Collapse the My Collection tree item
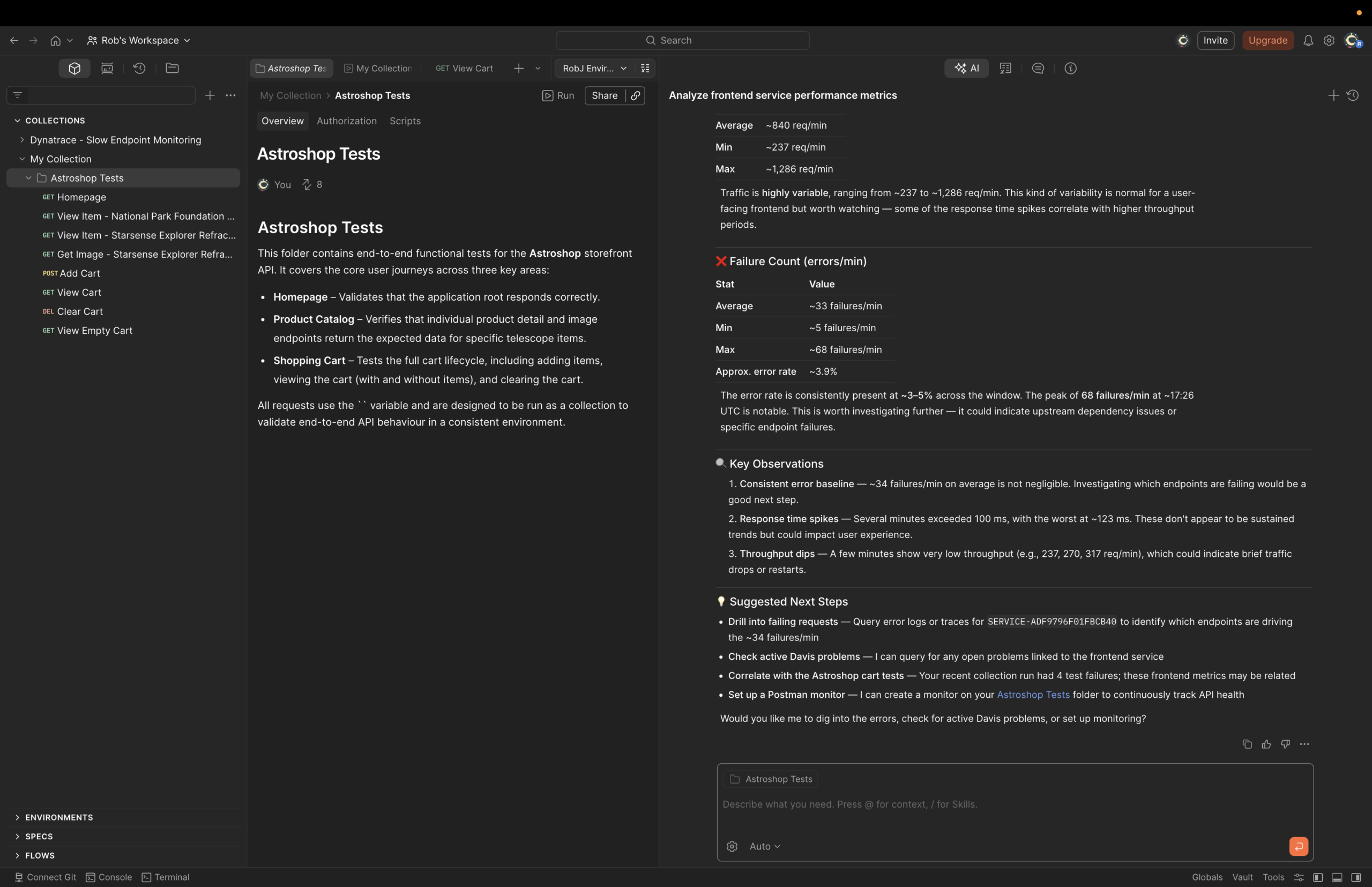This screenshot has width=1372, height=887. click(23, 159)
